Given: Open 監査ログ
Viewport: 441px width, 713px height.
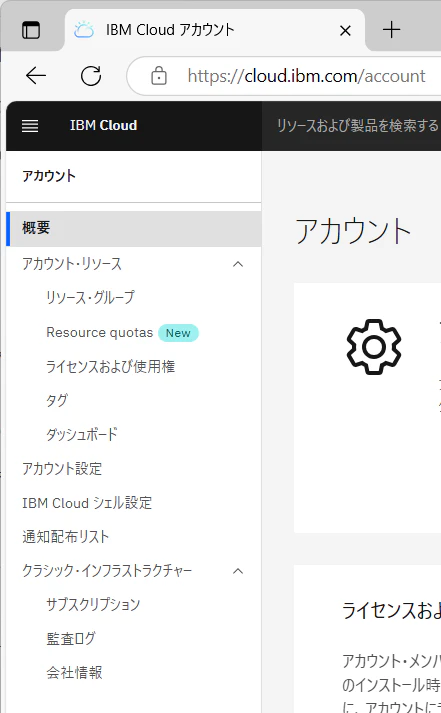Looking at the screenshot, I should pyautogui.click(x=71, y=639).
